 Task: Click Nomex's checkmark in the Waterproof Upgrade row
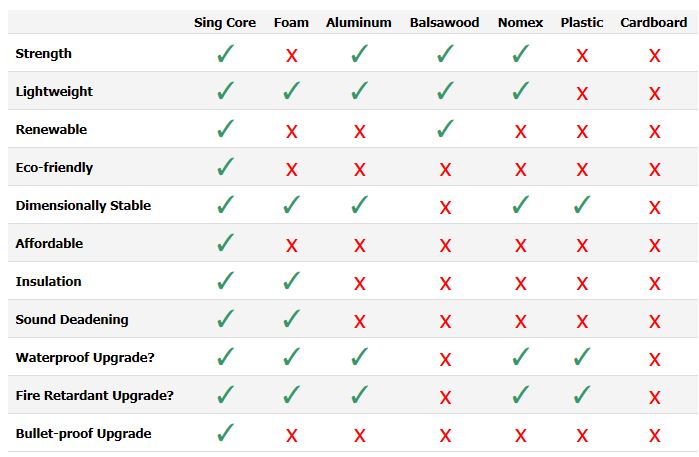[x=520, y=358]
